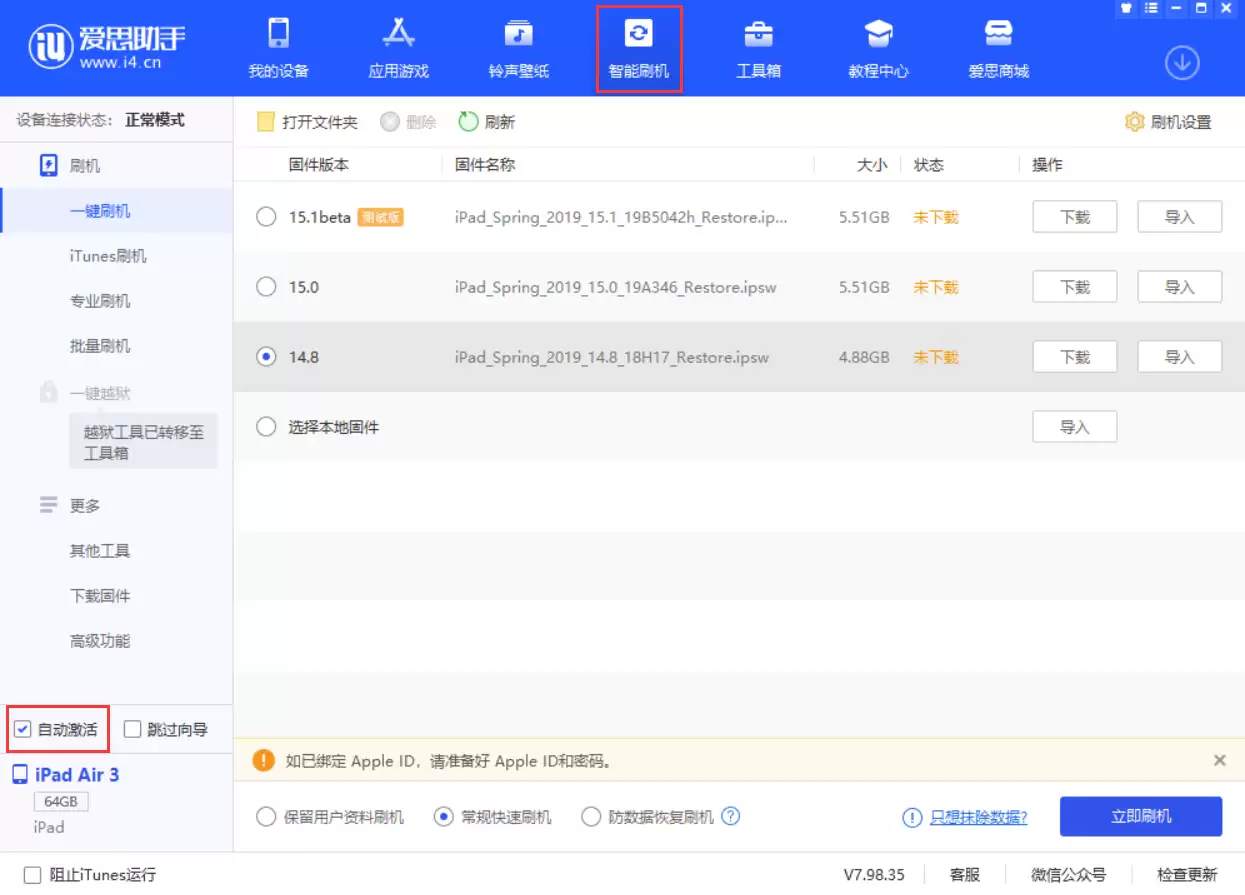Switch to 智能刷机 flashing section
Screen dimensions: 1245x895
[x=638, y=48]
